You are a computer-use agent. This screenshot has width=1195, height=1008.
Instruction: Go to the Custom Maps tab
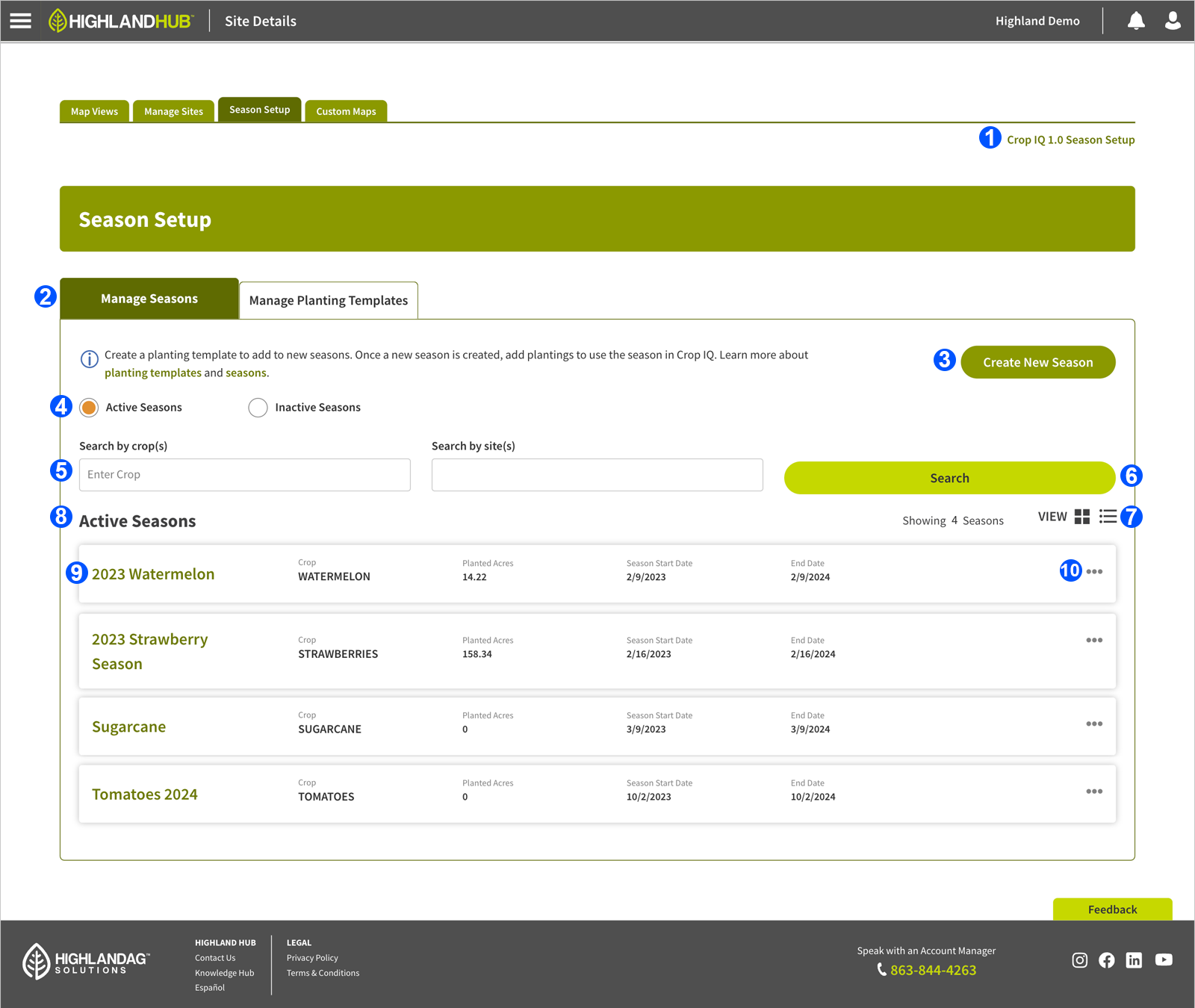click(346, 111)
